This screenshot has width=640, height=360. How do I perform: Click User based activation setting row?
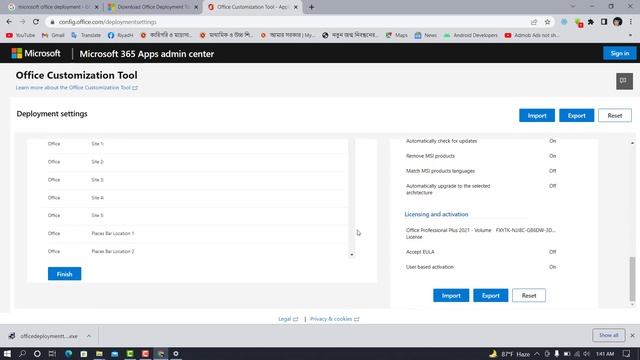click(x=481, y=267)
